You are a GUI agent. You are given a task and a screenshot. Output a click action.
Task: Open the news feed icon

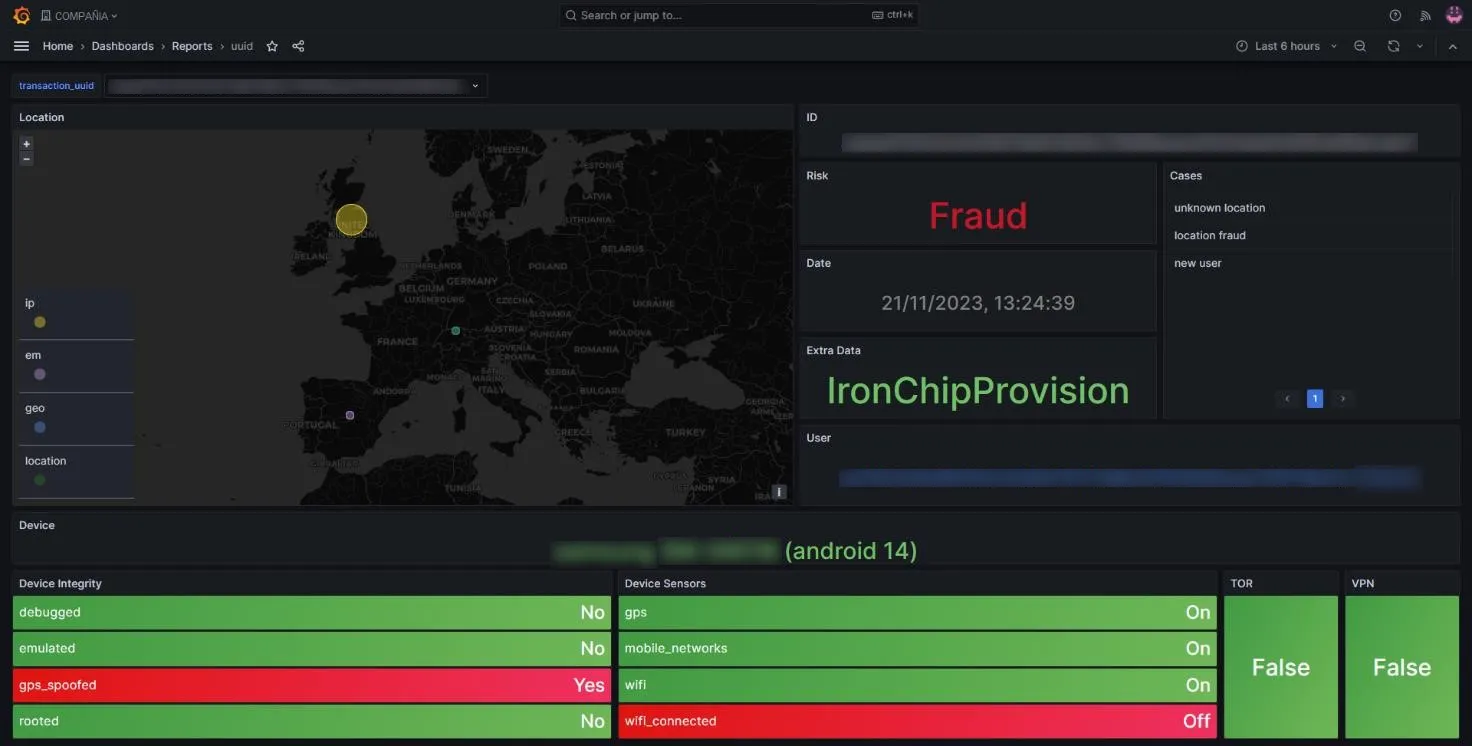(x=1425, y=15)
